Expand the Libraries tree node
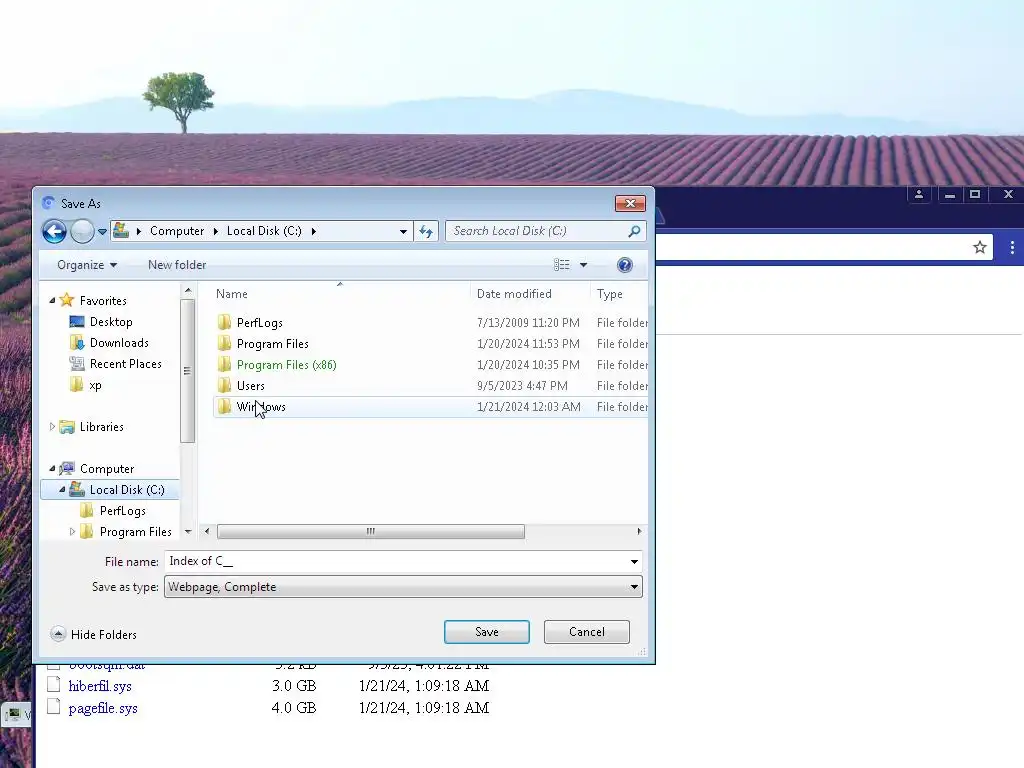1024x768 pixels. 52,426
